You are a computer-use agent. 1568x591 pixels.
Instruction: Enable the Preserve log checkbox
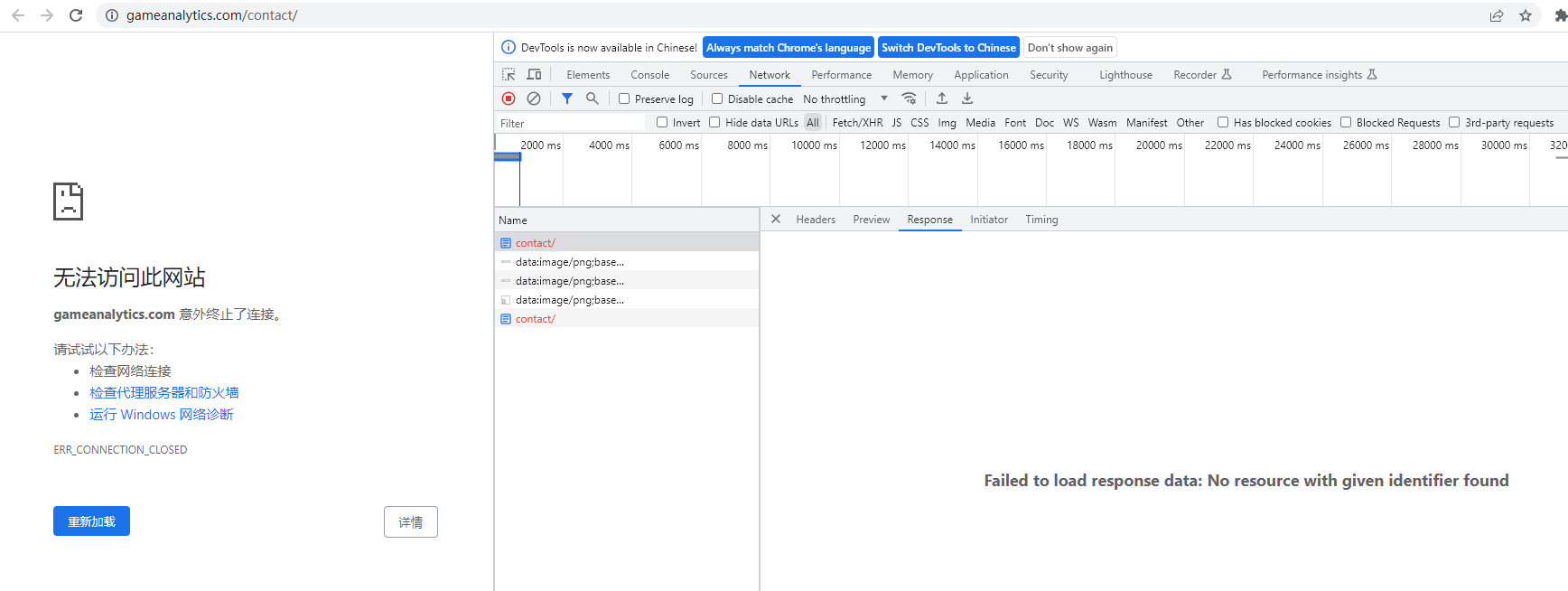(624, 98)
